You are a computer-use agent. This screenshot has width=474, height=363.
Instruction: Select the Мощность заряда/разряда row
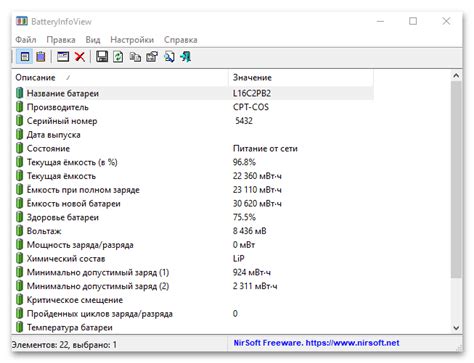[193, 245]
